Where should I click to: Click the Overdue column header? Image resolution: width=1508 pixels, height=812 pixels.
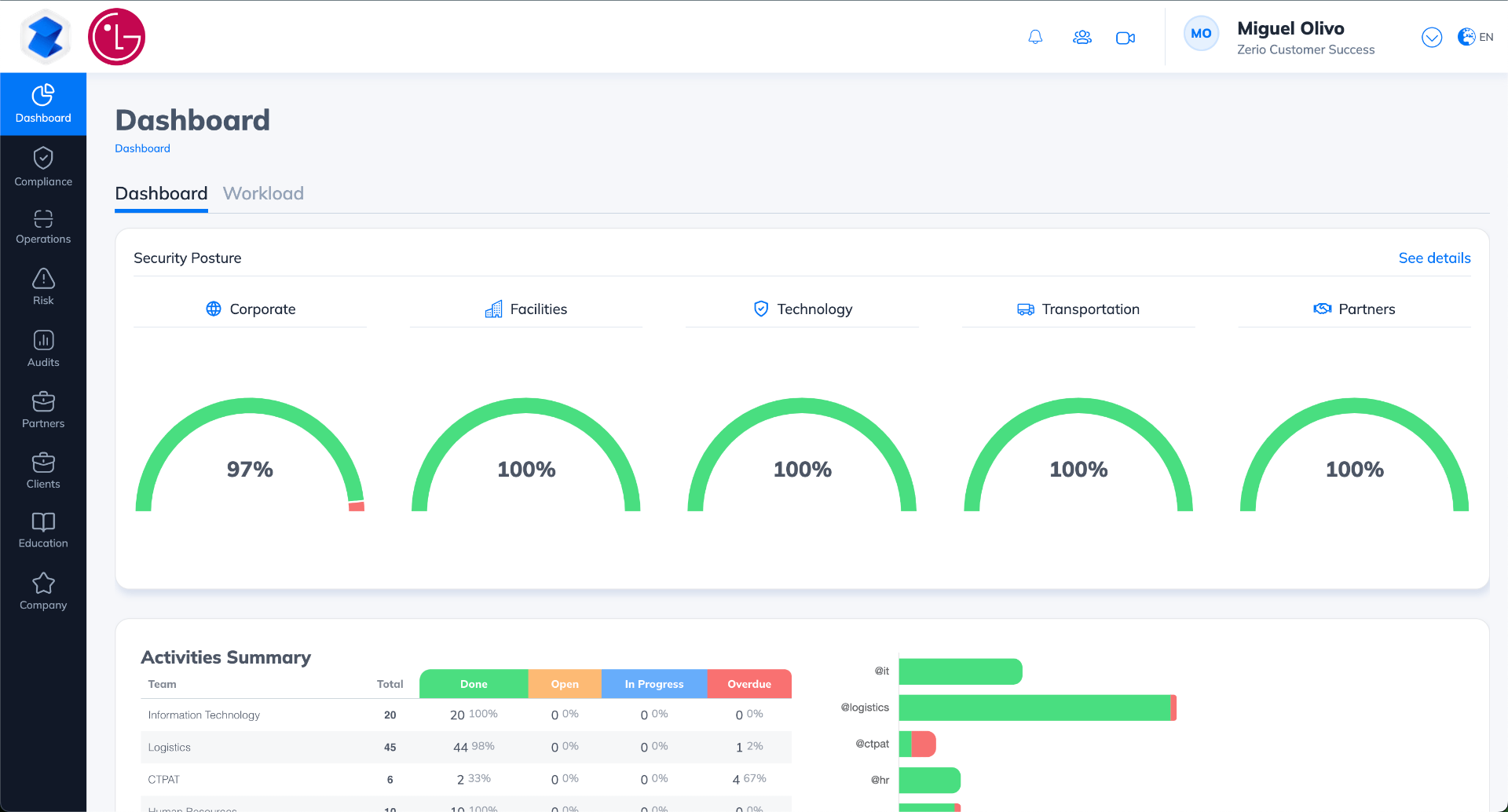pos(749,684)
